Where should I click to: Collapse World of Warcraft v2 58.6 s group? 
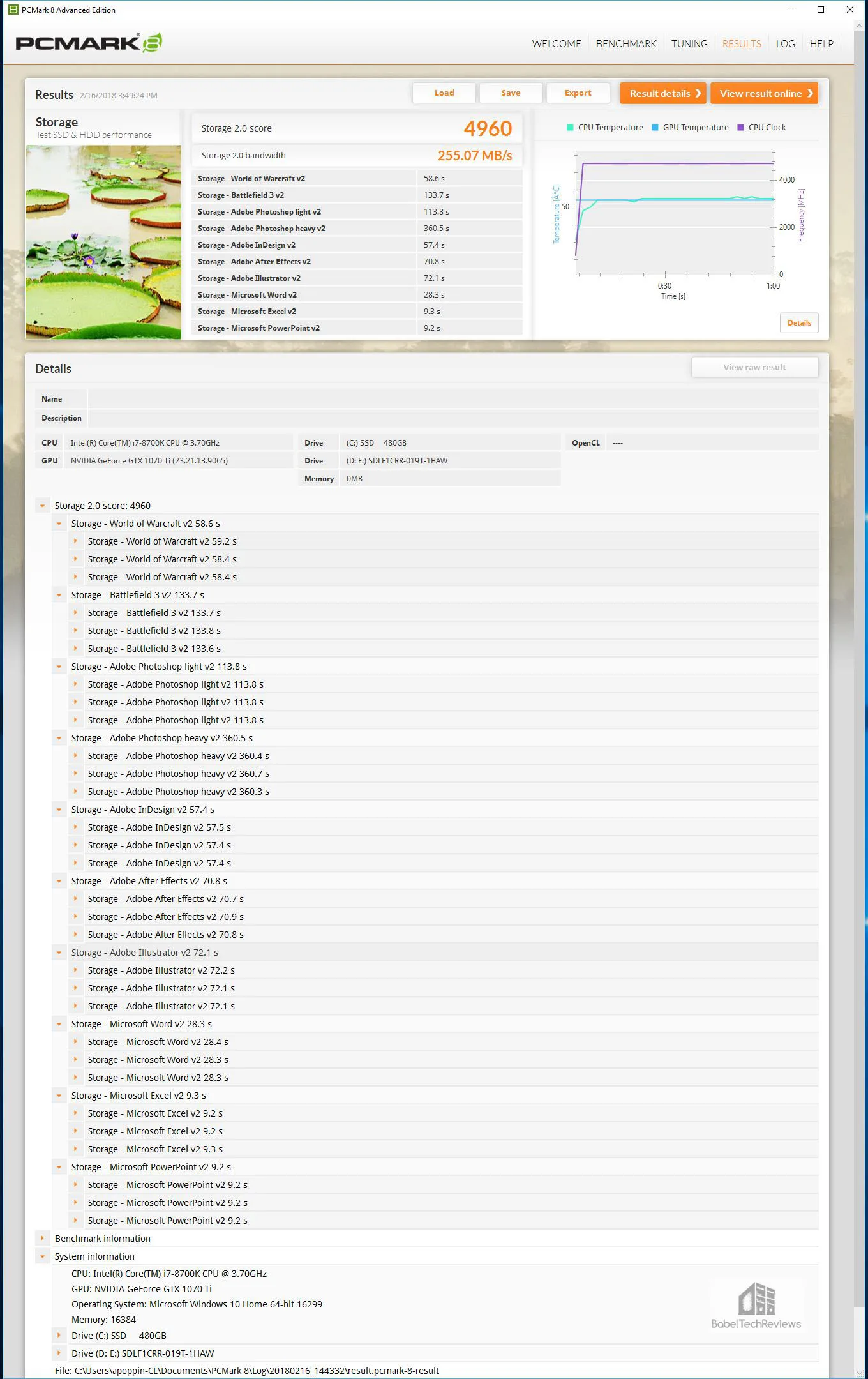(59, 524)
